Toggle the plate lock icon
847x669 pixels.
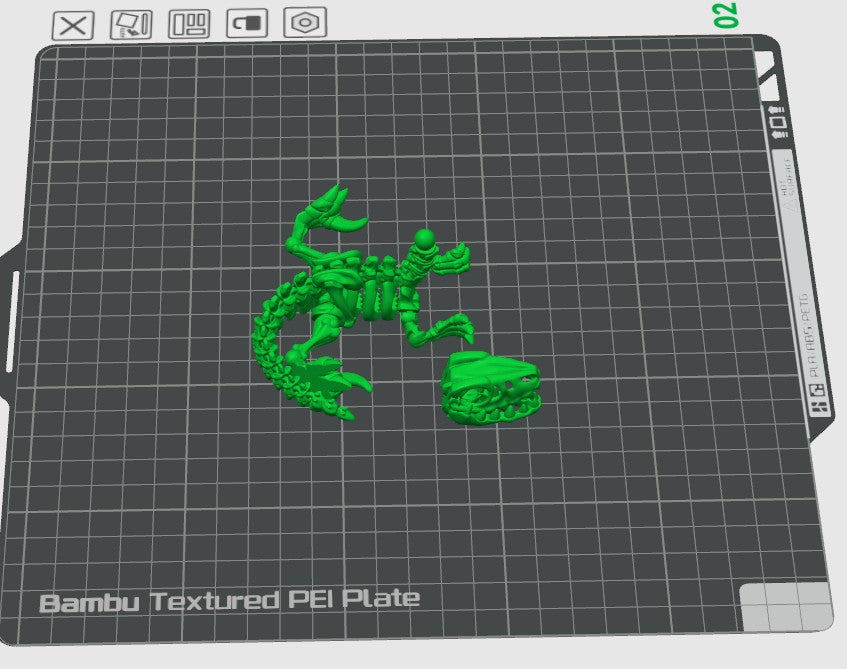(x=246, y=23)
